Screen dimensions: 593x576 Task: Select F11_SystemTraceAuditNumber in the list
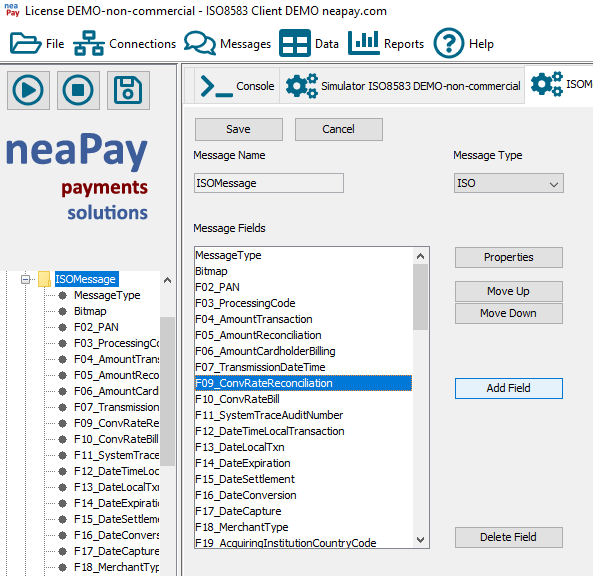click(x=303, y=415)
